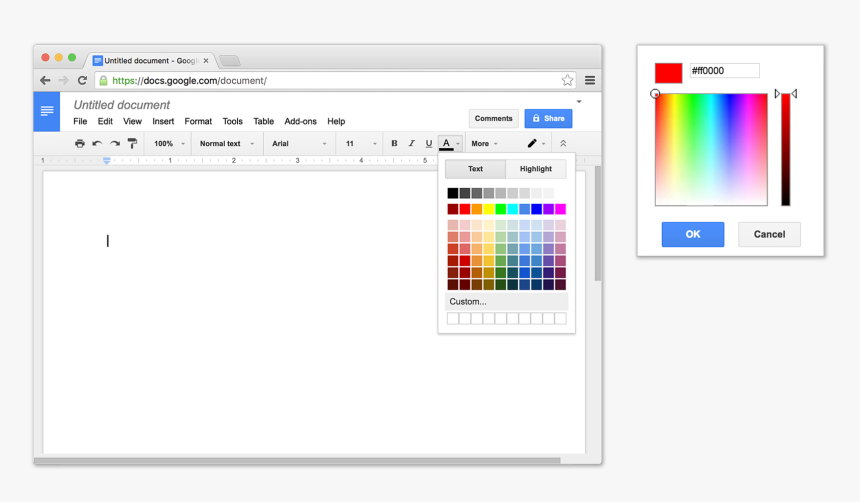Toggle bold formatting

394,144
